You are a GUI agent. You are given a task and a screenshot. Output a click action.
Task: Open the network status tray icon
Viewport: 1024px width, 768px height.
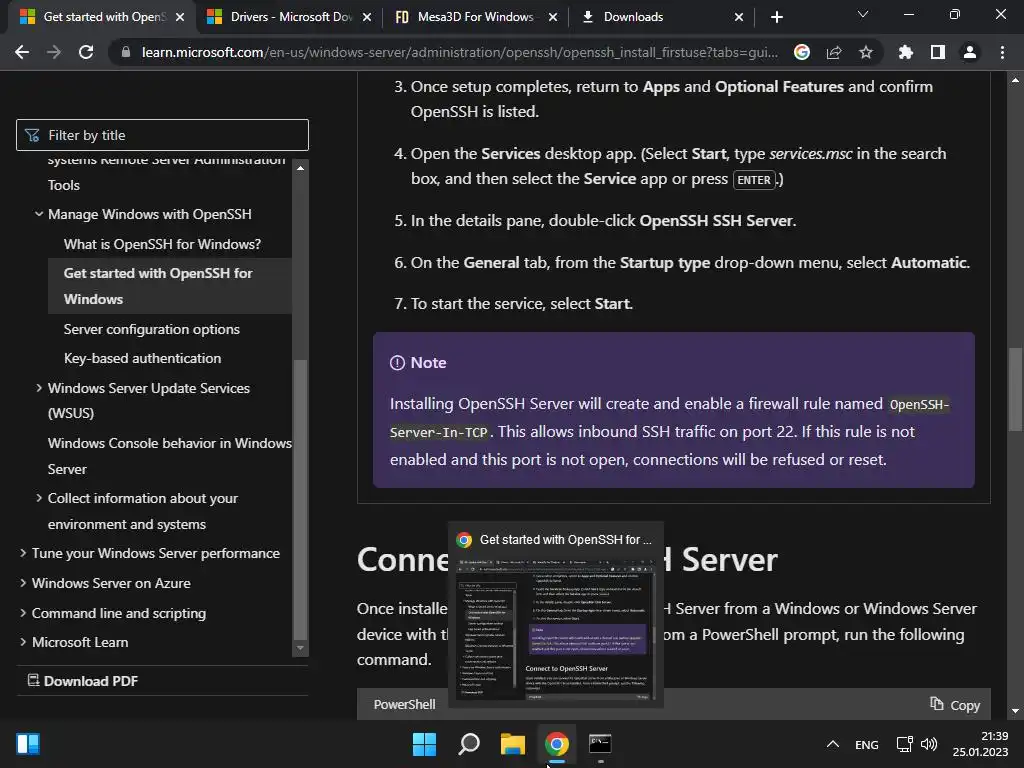[904, 744]
